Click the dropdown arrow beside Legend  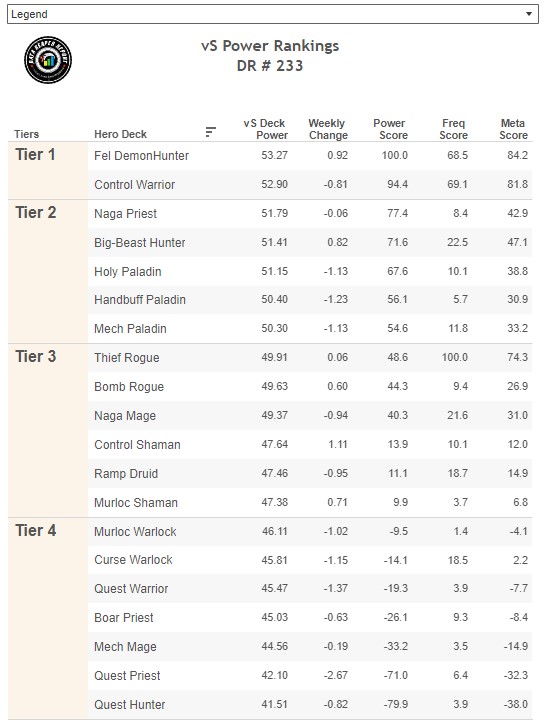(x=529, y=14)
